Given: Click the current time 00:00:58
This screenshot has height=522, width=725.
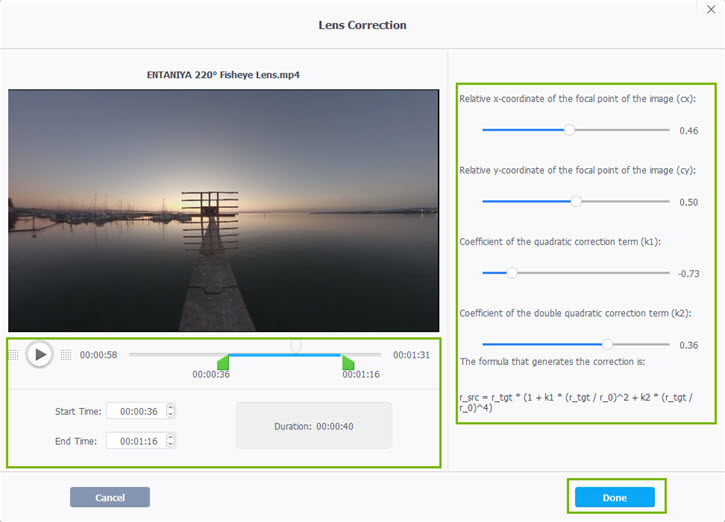Looking at the screenshot, I should [98, 355].
